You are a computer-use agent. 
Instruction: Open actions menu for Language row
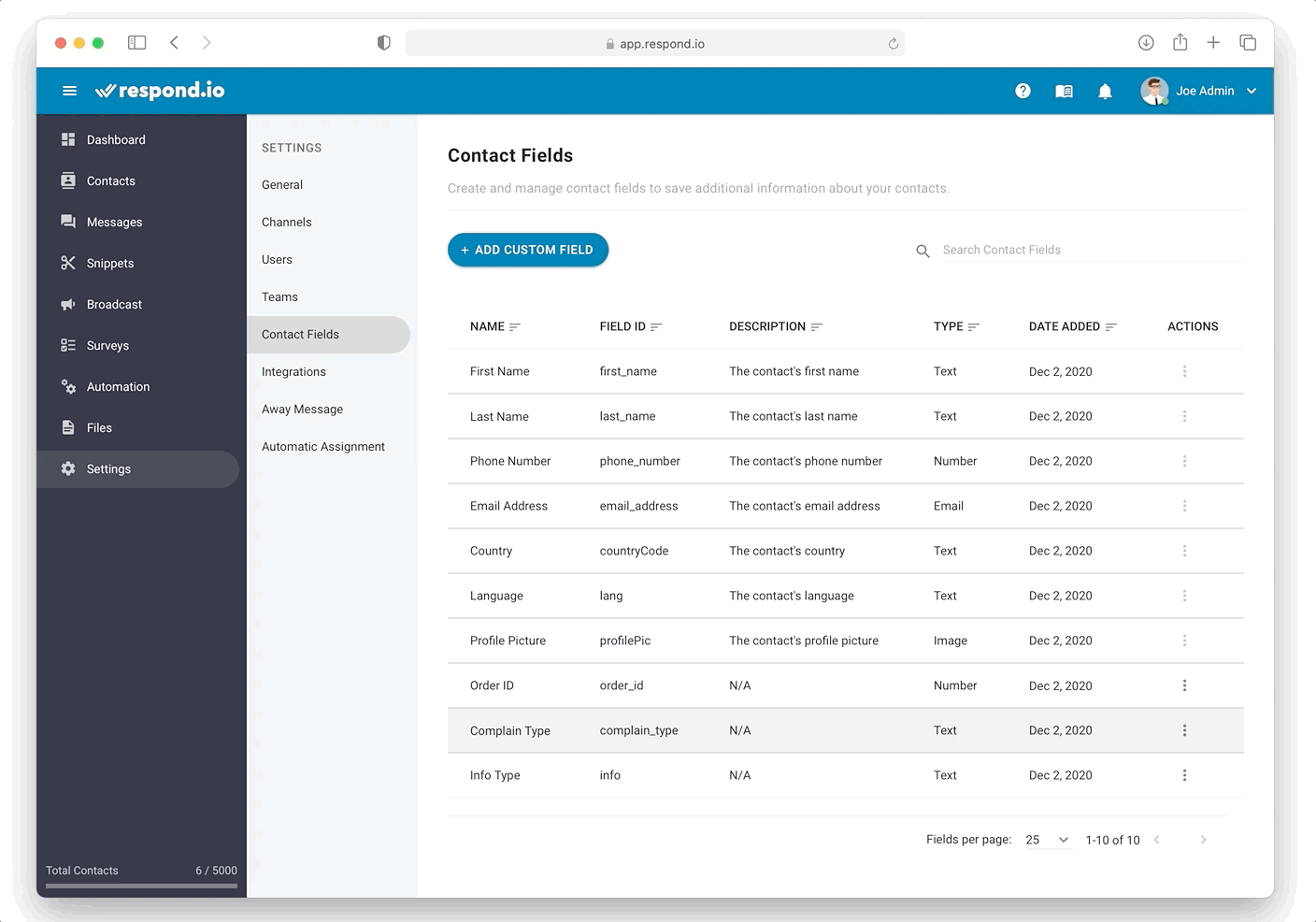[x=1184, y=596]
